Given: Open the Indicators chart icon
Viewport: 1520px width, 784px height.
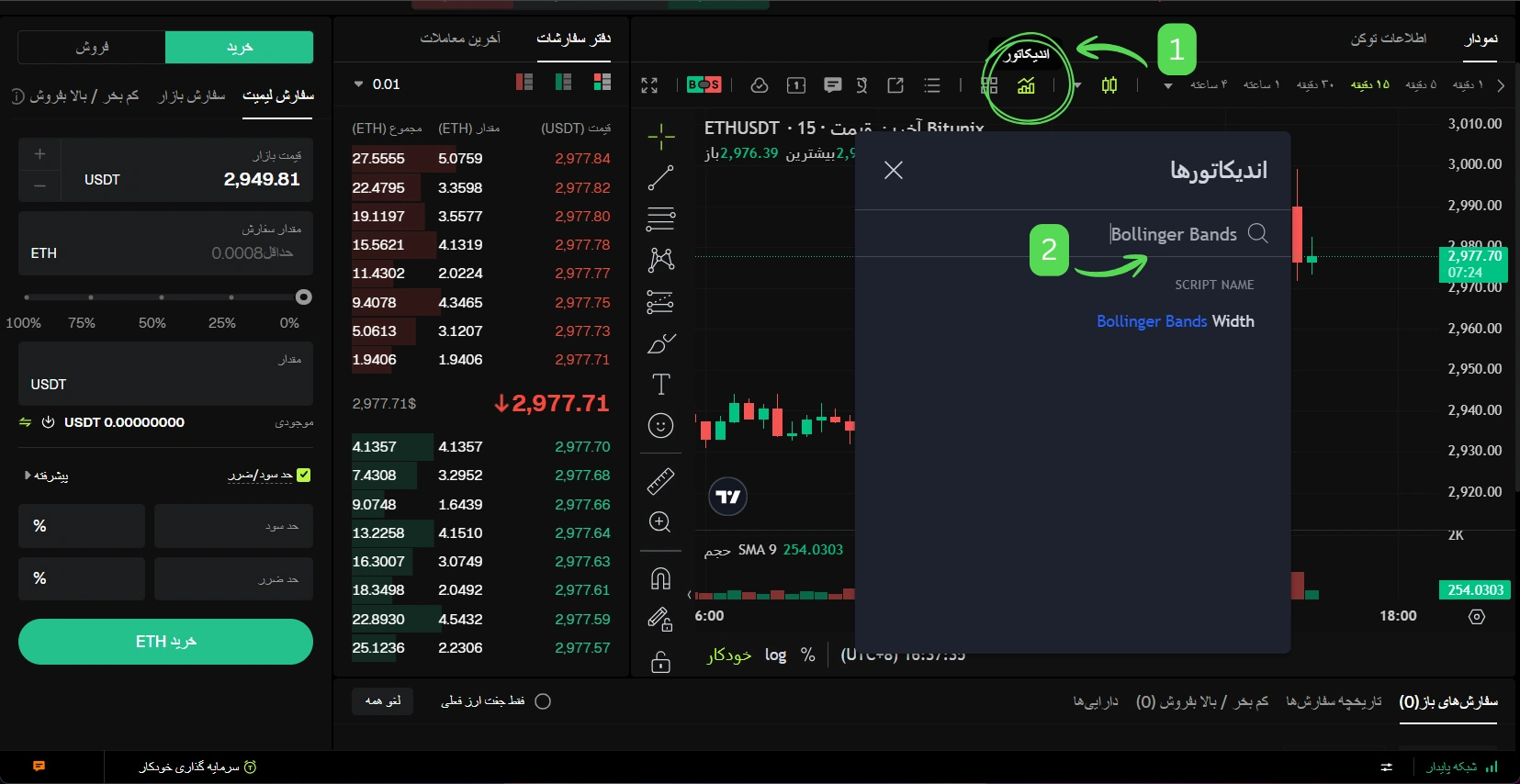Looking at the screenshot, I should 1026,85.
